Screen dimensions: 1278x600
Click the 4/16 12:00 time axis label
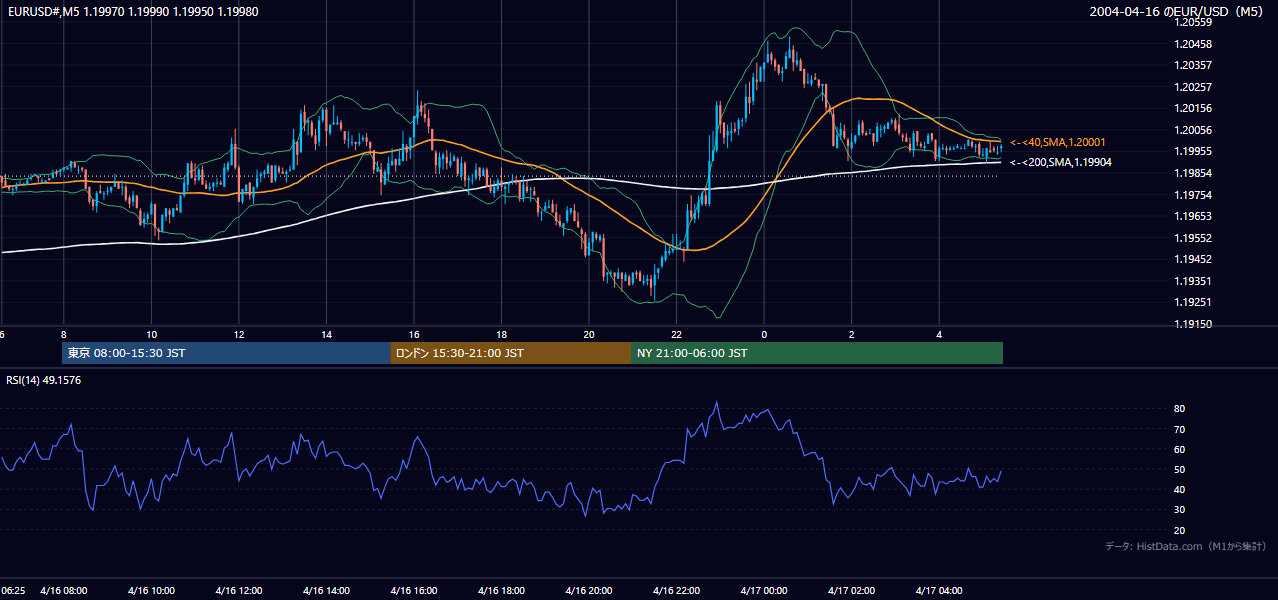pos(239,591)
